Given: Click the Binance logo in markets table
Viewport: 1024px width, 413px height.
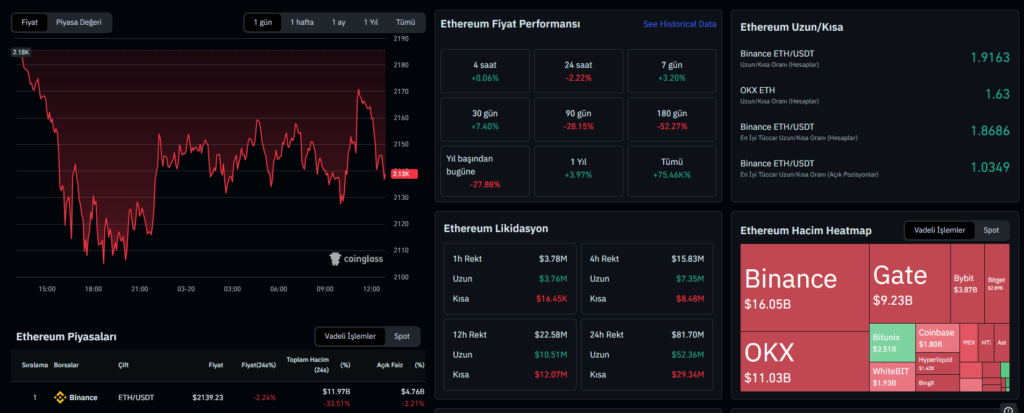Looking at the screenshot, I should coord(59,397).
